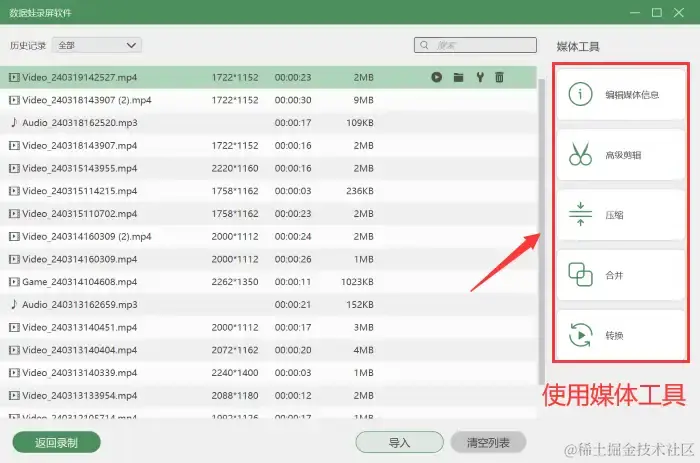Viewport: 700px width, 463px height.
Task: Open the 历史记录 filter dropdown showing 全部
Action: point(97,45)
